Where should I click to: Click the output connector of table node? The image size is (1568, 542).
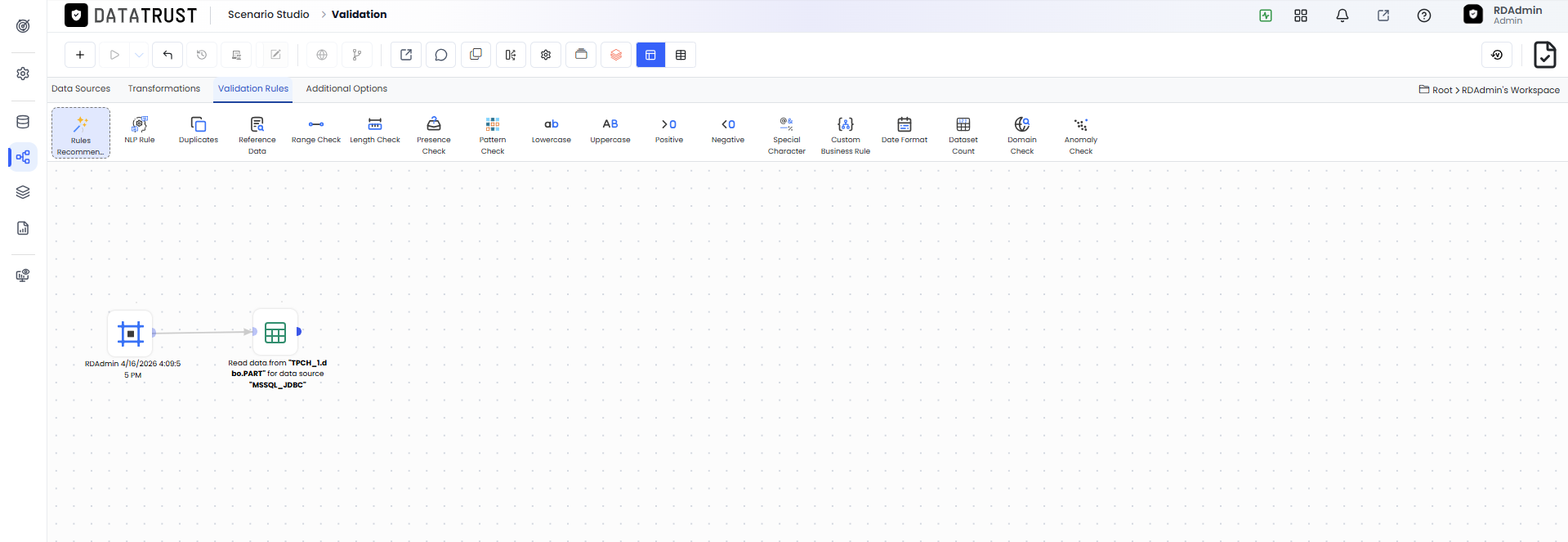tap(299, 331)
